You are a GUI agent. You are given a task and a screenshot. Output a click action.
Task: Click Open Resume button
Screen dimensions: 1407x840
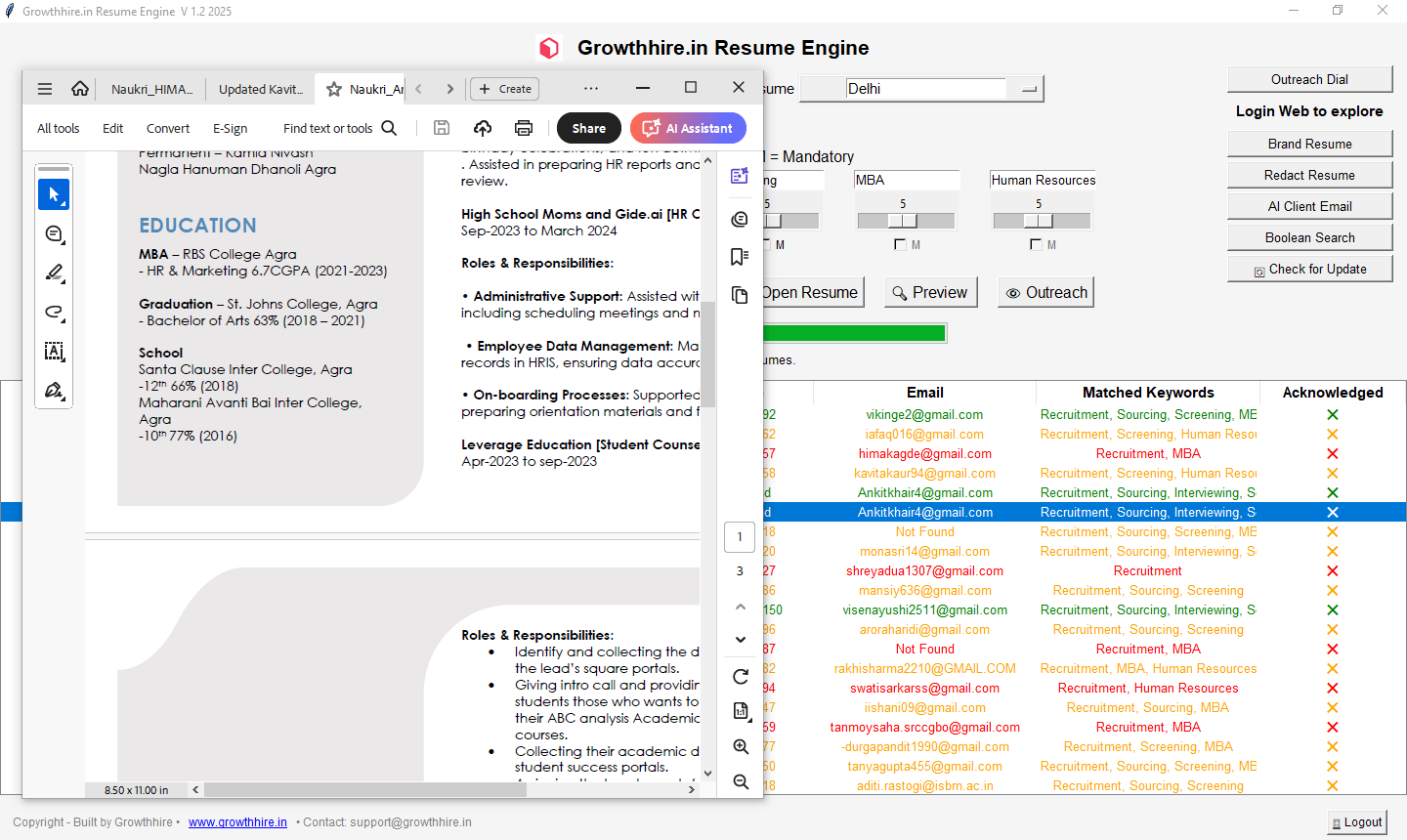[x=813, y=292]
